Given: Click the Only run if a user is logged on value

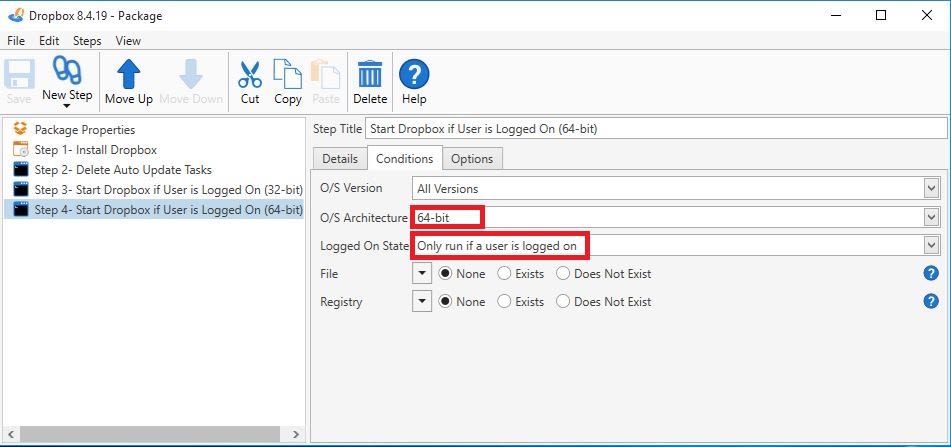Looking at the screenshot, I should click(497, 246).
